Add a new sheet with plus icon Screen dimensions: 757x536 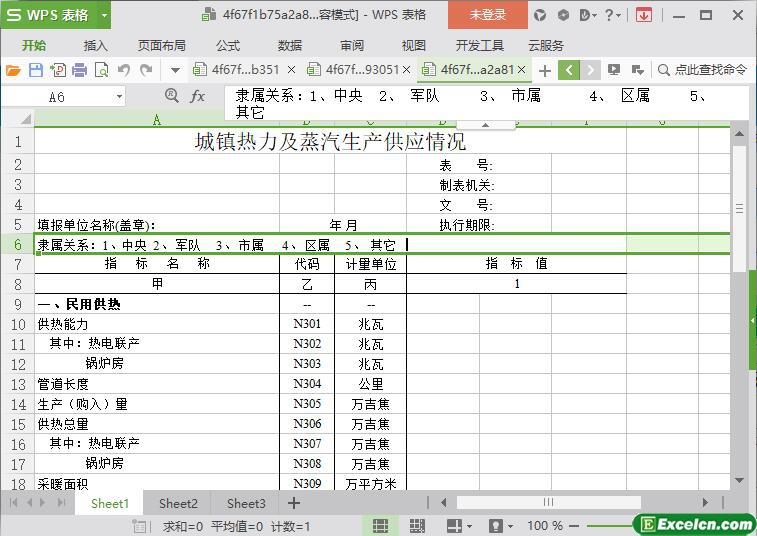[x=294, y=503]
